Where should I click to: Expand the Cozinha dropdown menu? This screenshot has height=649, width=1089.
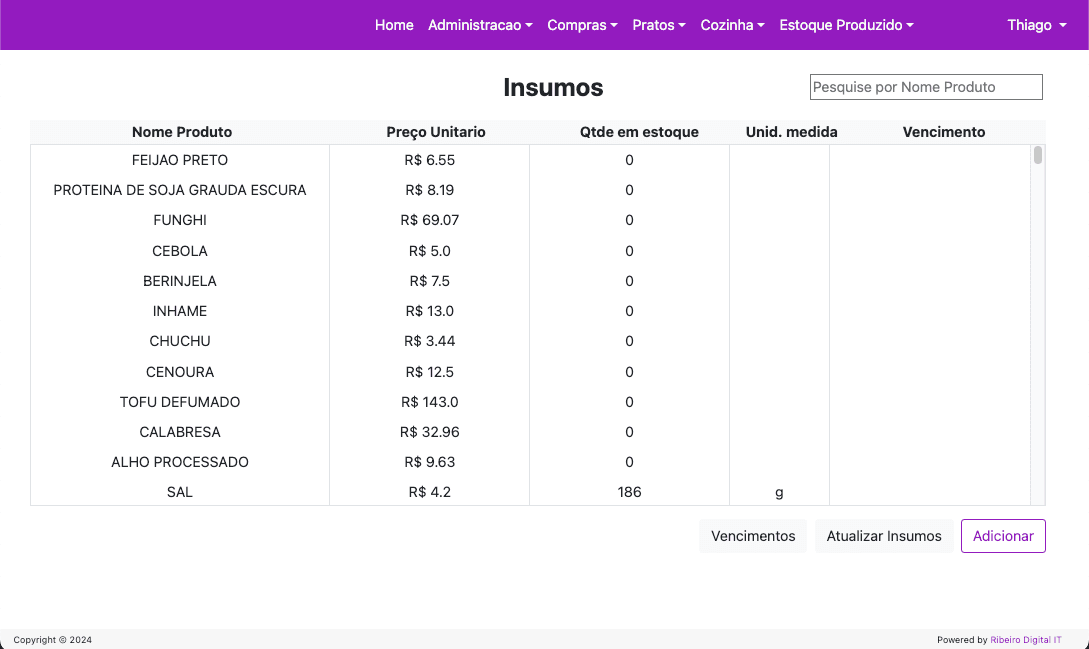pyautogui.click(x=731, y=25)
